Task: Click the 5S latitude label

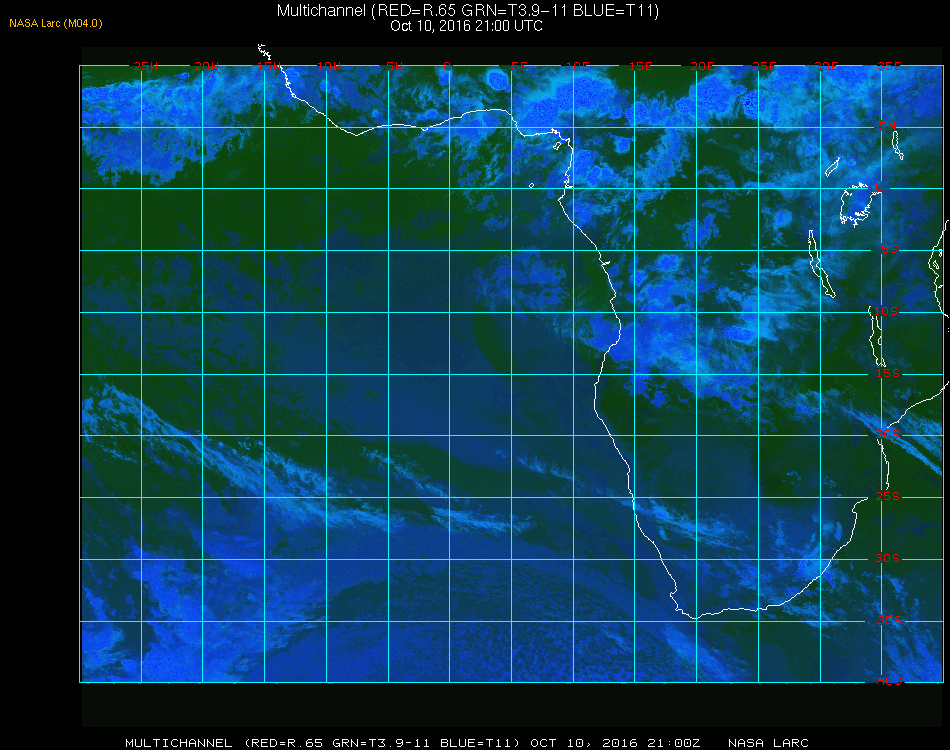Action: 889,249
